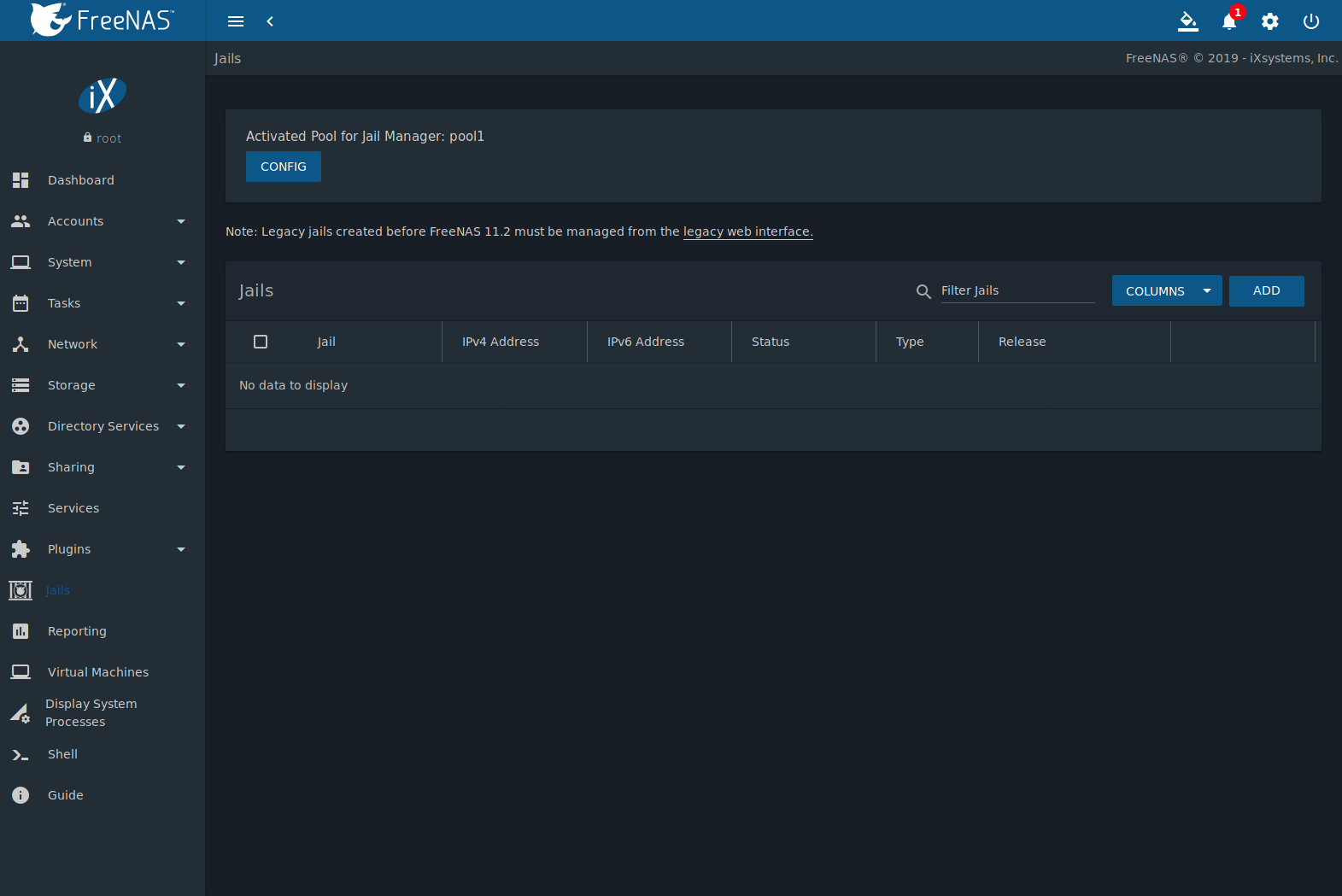Open Display System Processes entry
1342x896 pixels.
91,712
